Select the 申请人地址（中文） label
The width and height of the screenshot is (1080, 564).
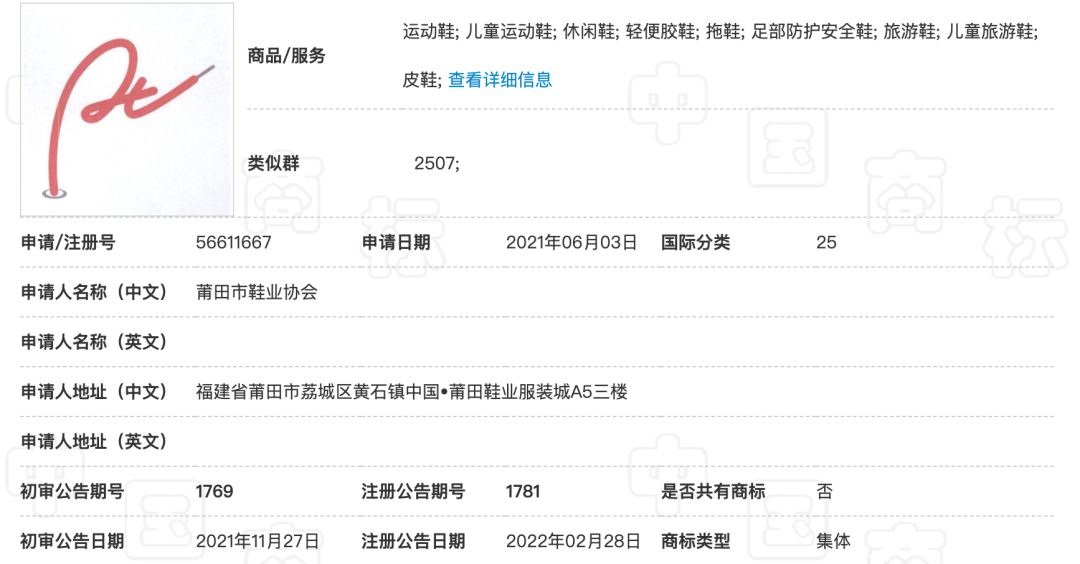pyautogui.click(x=94, y=392)
